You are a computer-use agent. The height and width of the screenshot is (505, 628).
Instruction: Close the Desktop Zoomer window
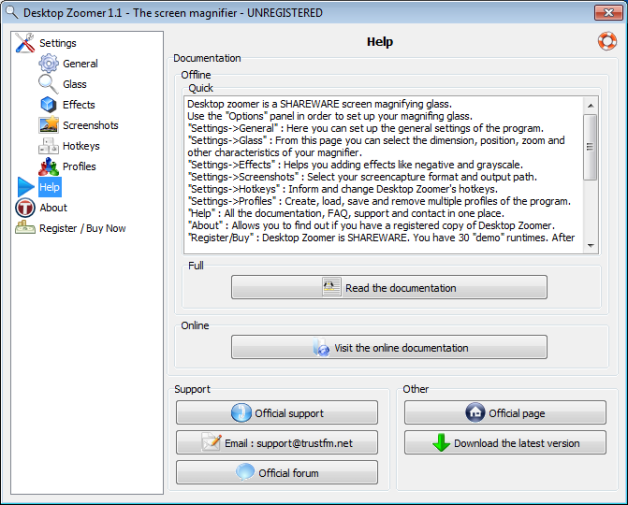coord(608,12)
